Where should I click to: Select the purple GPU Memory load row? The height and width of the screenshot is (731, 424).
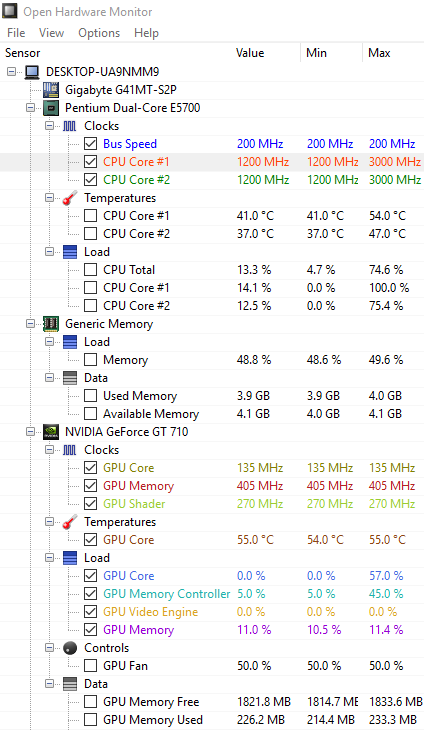pyautogui.click(x=212, y=629)
